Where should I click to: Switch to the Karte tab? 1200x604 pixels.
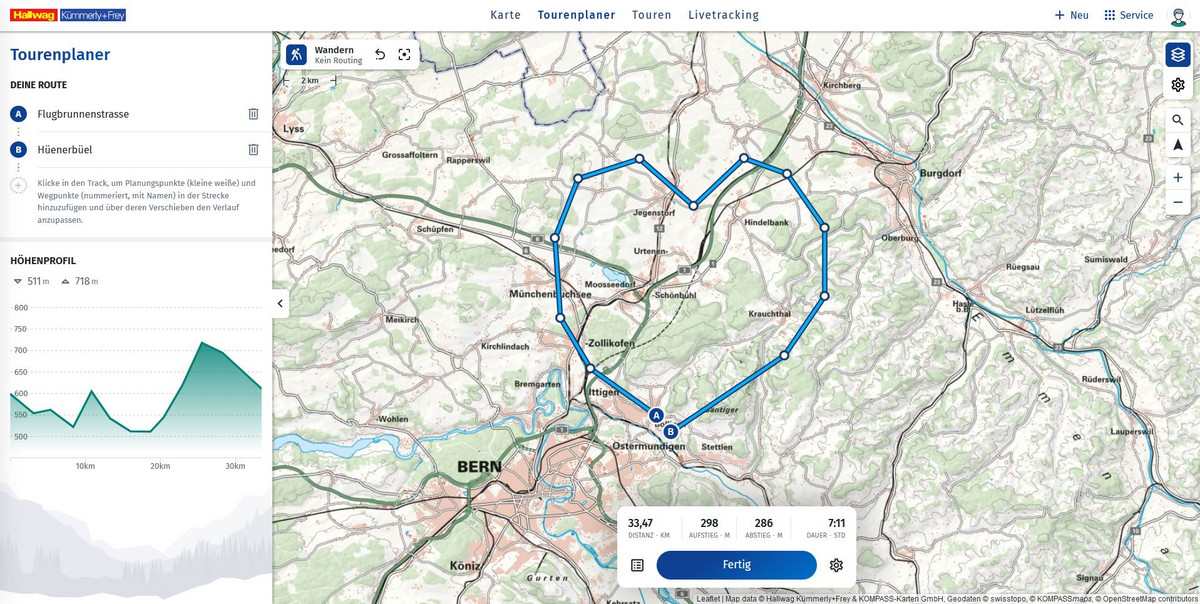(505, 15)
